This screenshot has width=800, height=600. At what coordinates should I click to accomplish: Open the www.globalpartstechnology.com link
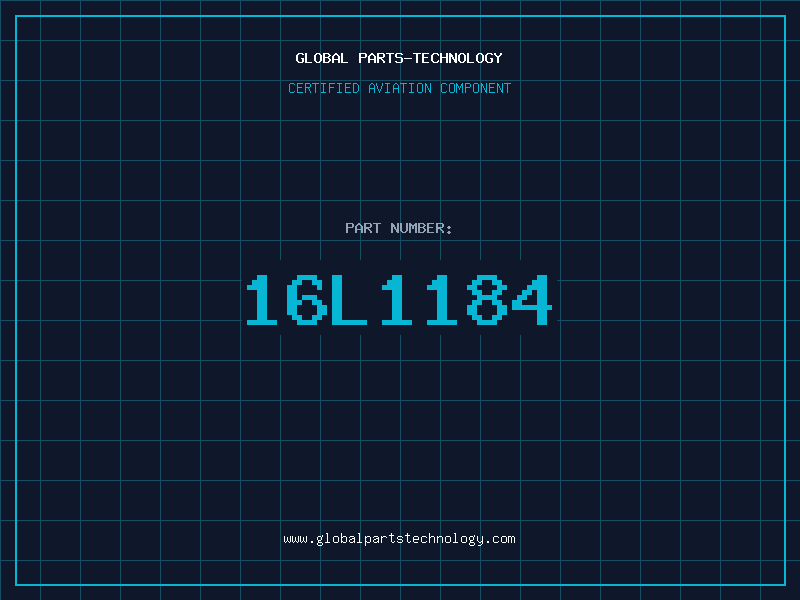(x=399, y=539)
